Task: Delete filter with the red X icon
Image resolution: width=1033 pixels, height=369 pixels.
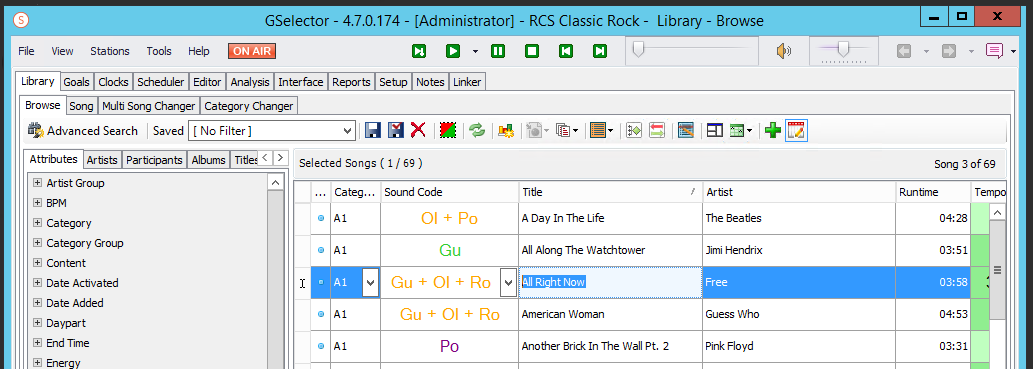Action: [x=418, y=130]
